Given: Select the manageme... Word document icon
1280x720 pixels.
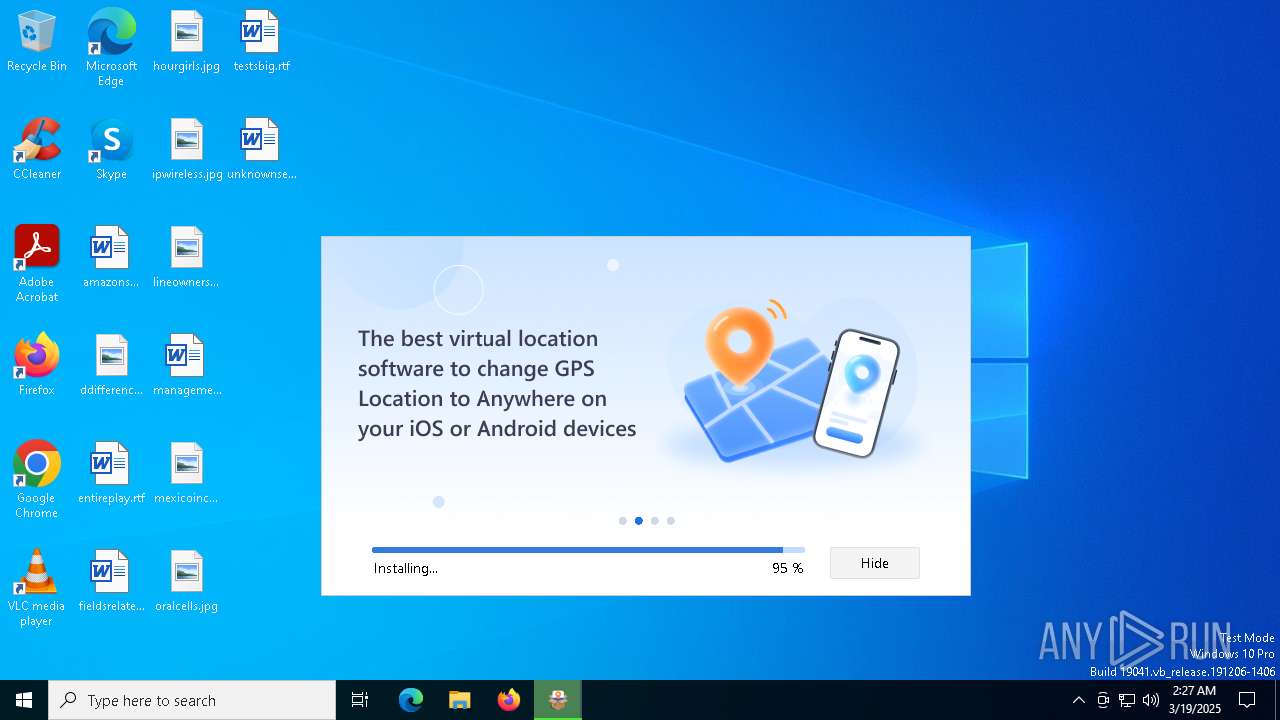Looking at the screenshot, I should (187, 366).
